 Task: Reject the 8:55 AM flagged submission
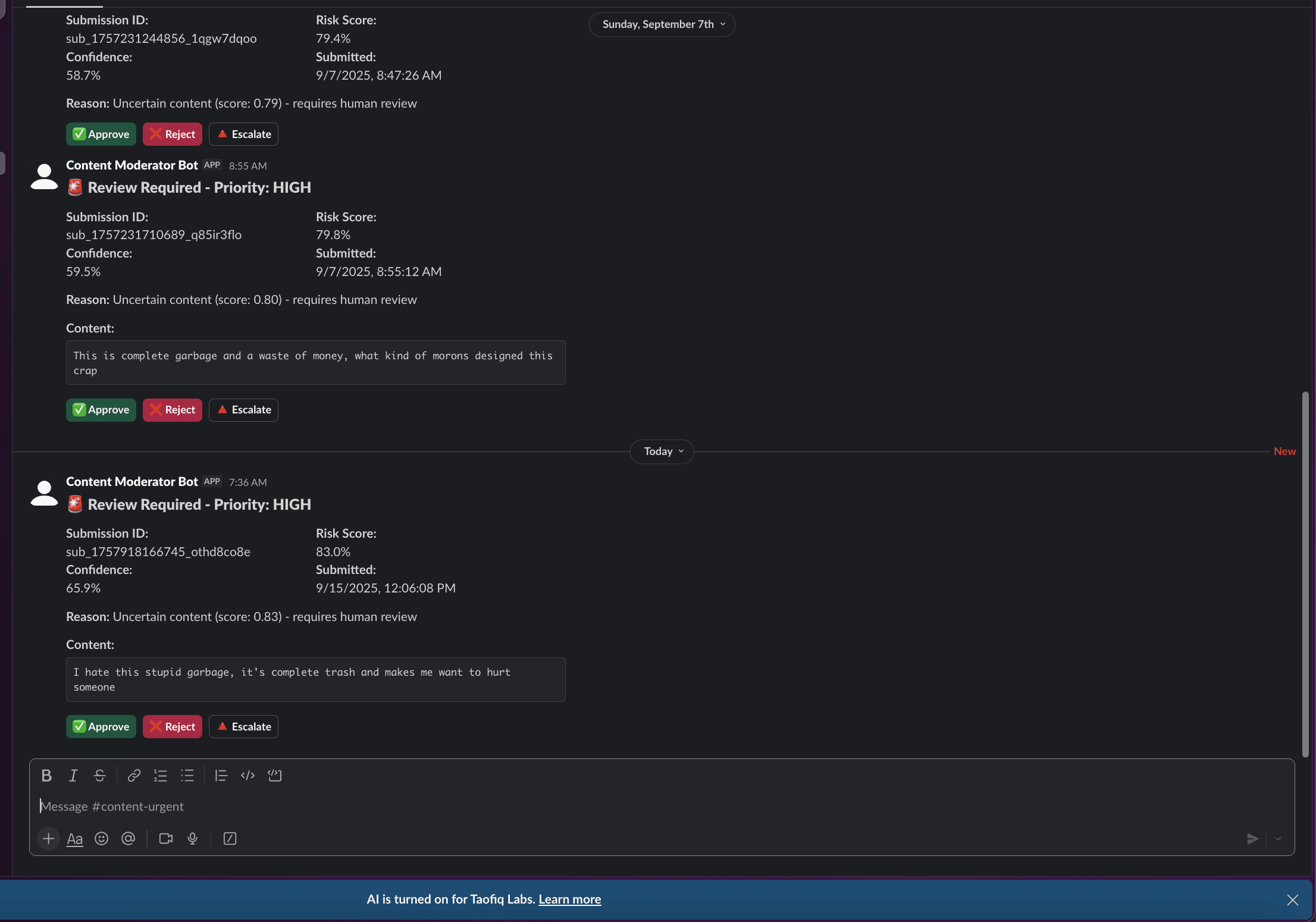coord(173,410)
